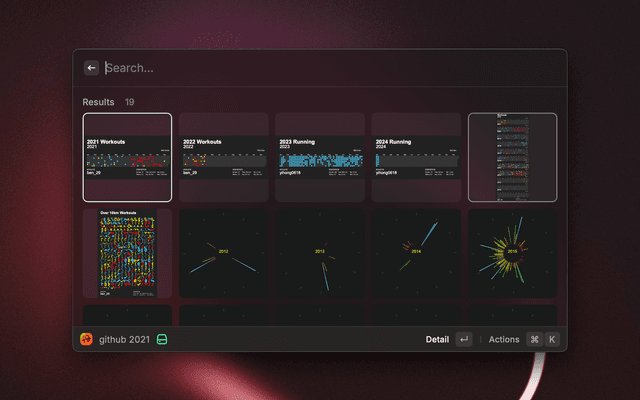Select the tall multi-year poster thumbnail
This screenshot has height=400, width=640.
point(512,157)
